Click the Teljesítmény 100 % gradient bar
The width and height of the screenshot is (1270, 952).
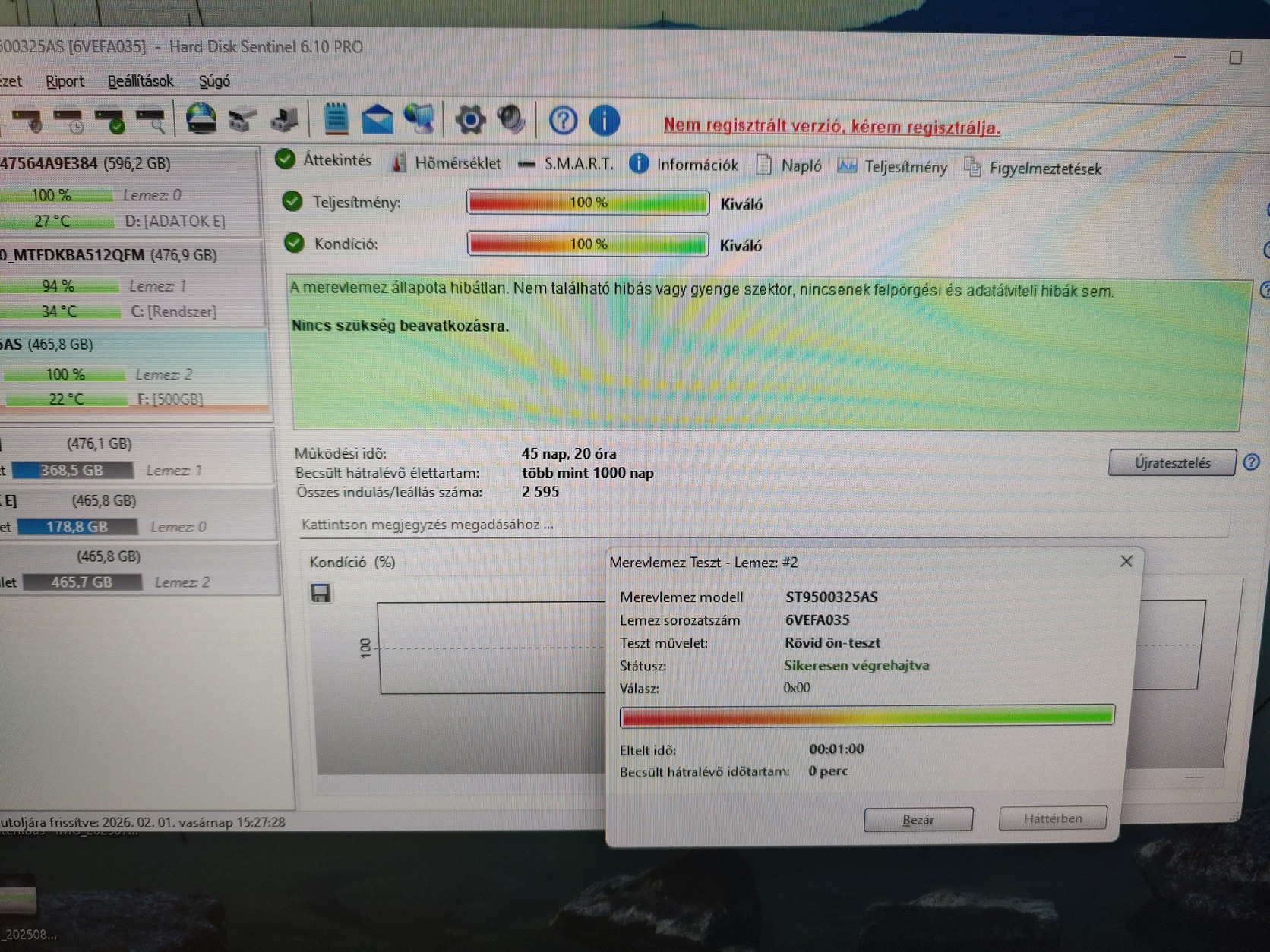[588, 203]
